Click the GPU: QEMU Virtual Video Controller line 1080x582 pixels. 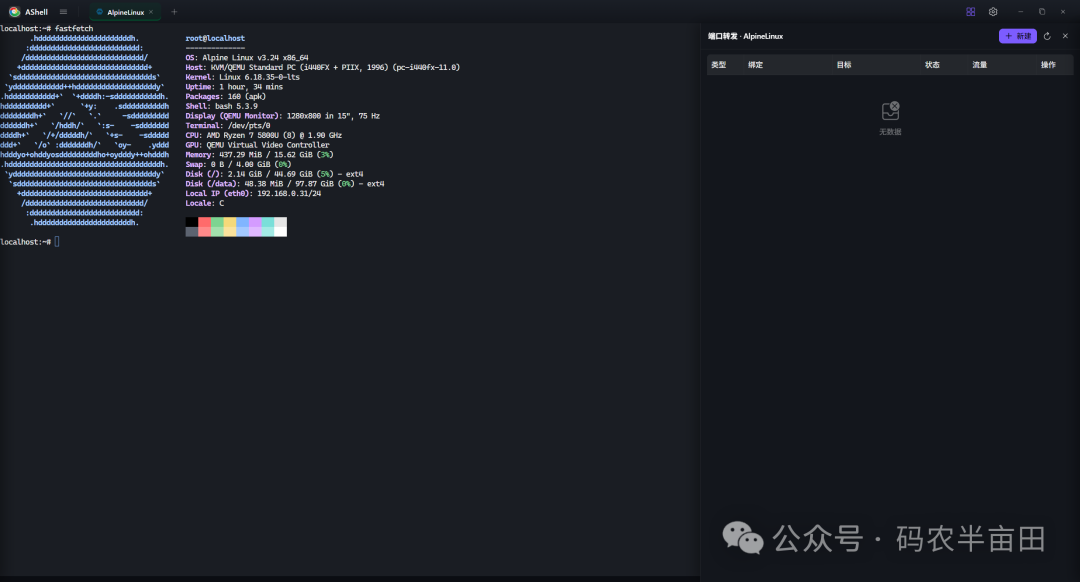click(x=258, y=145)
